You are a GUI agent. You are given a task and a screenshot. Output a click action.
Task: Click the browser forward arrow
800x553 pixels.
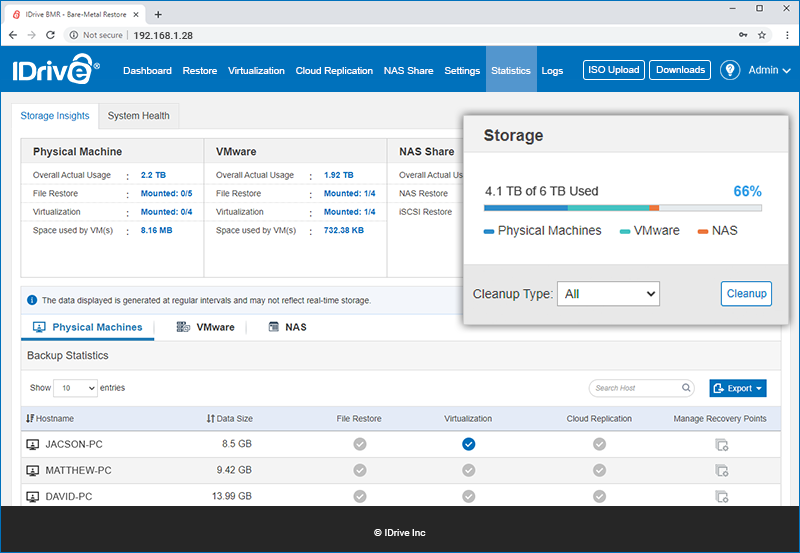tap(32, 35)
